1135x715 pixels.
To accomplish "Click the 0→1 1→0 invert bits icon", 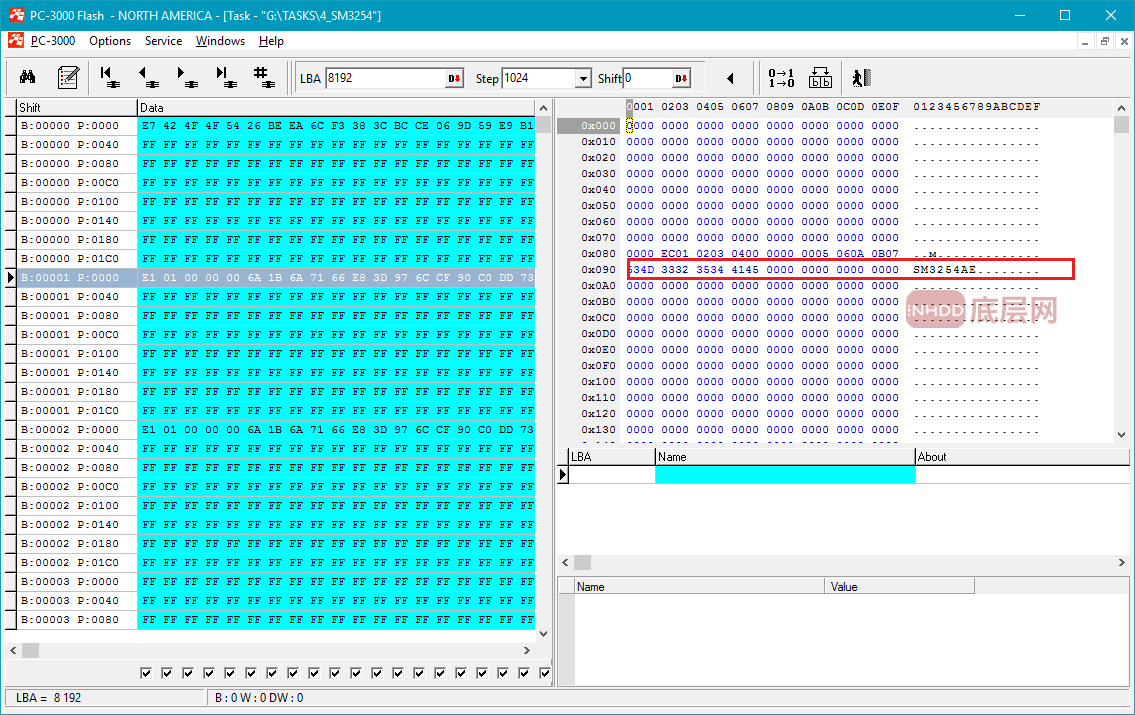I will click(781, 77).
